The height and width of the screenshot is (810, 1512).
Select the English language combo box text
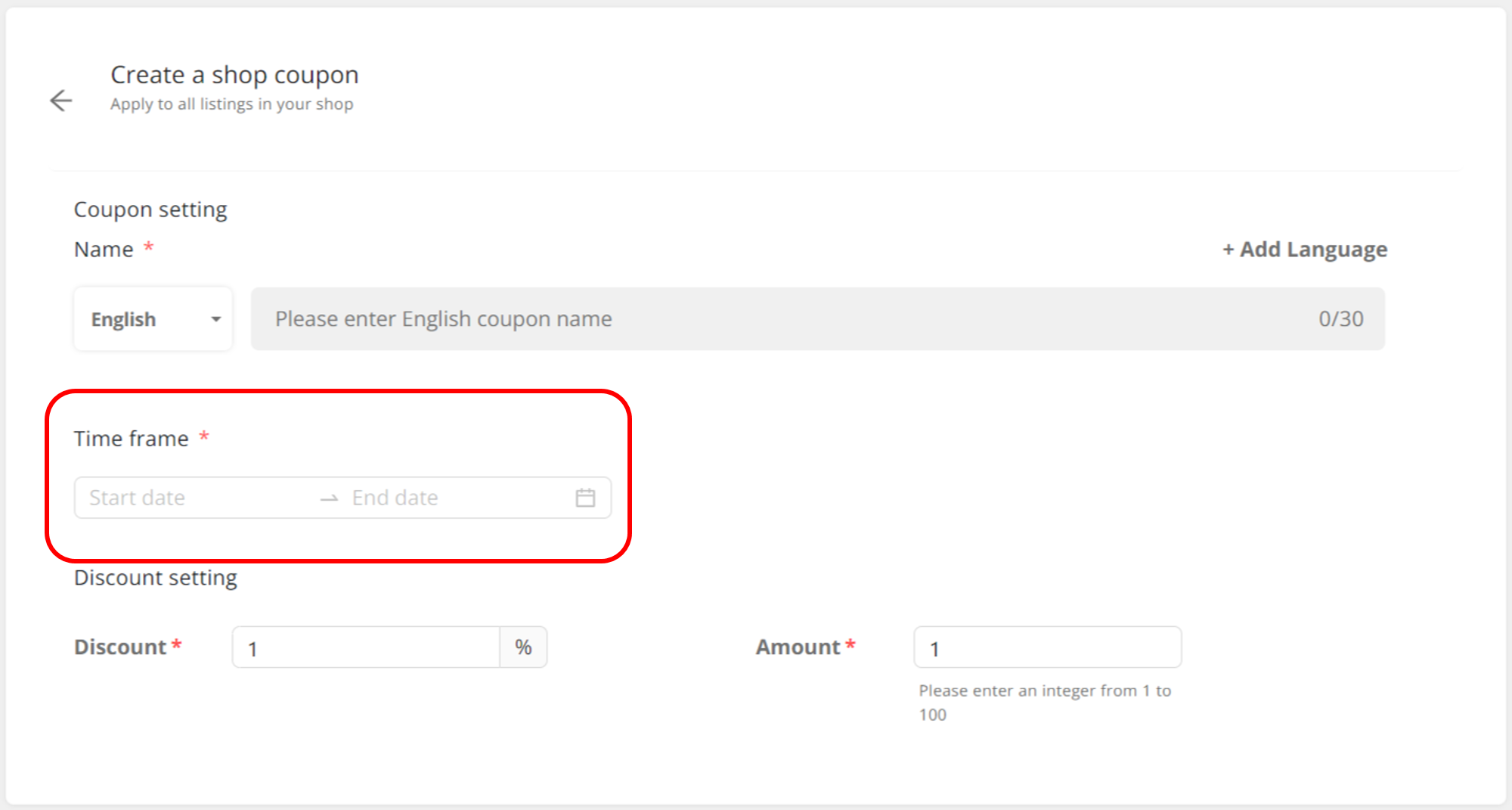point(124,319)
